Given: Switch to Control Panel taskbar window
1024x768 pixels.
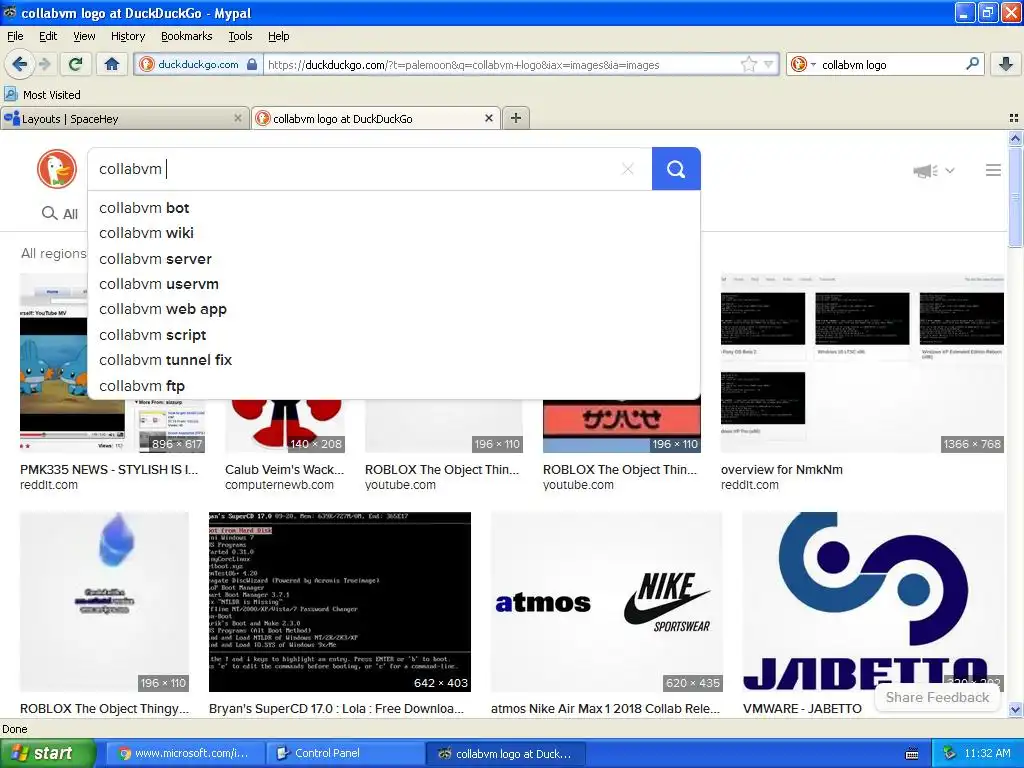Looking at the screenshot, I should click(343, 754).
